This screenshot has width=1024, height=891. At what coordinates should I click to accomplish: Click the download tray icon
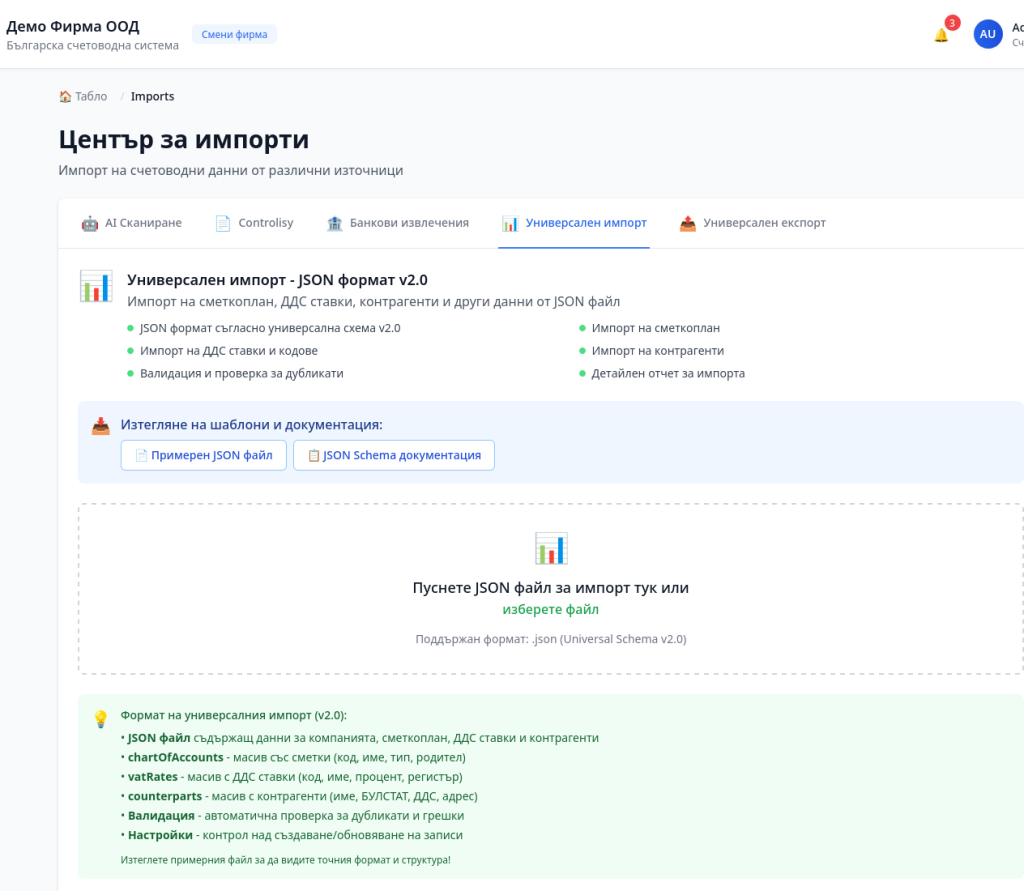[x=101, y=426]
